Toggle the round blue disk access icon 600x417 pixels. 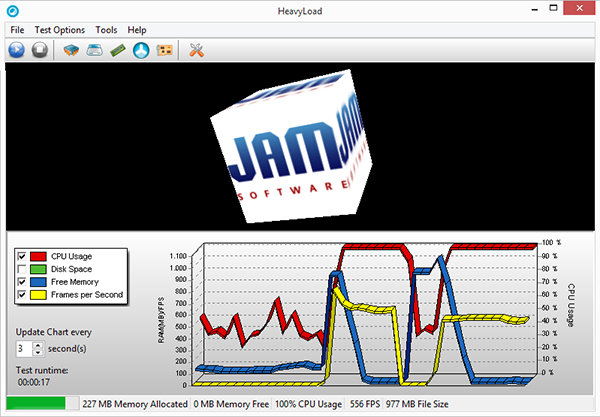click(x=141, y=50)
